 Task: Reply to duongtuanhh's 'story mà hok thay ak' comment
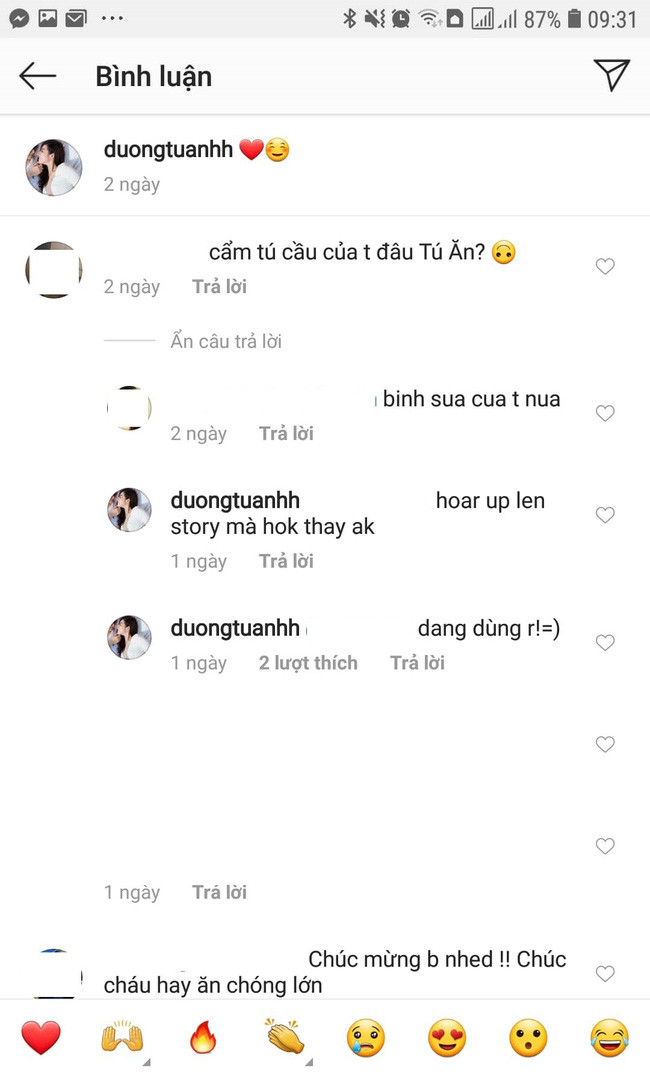click(x=286, y=561)
